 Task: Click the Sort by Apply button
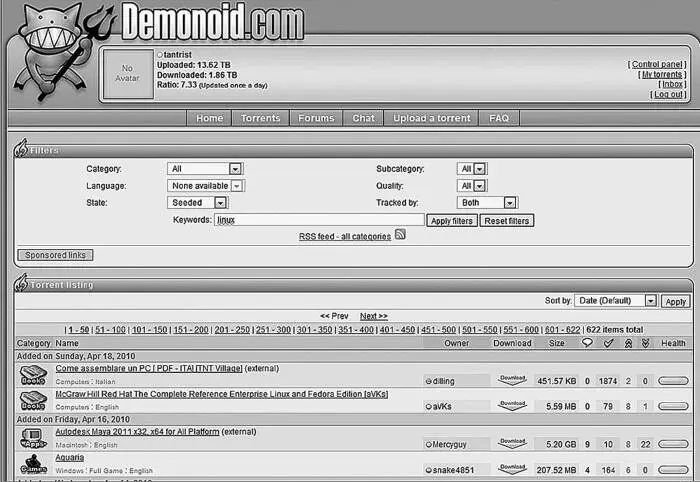(x=675, y=302)
